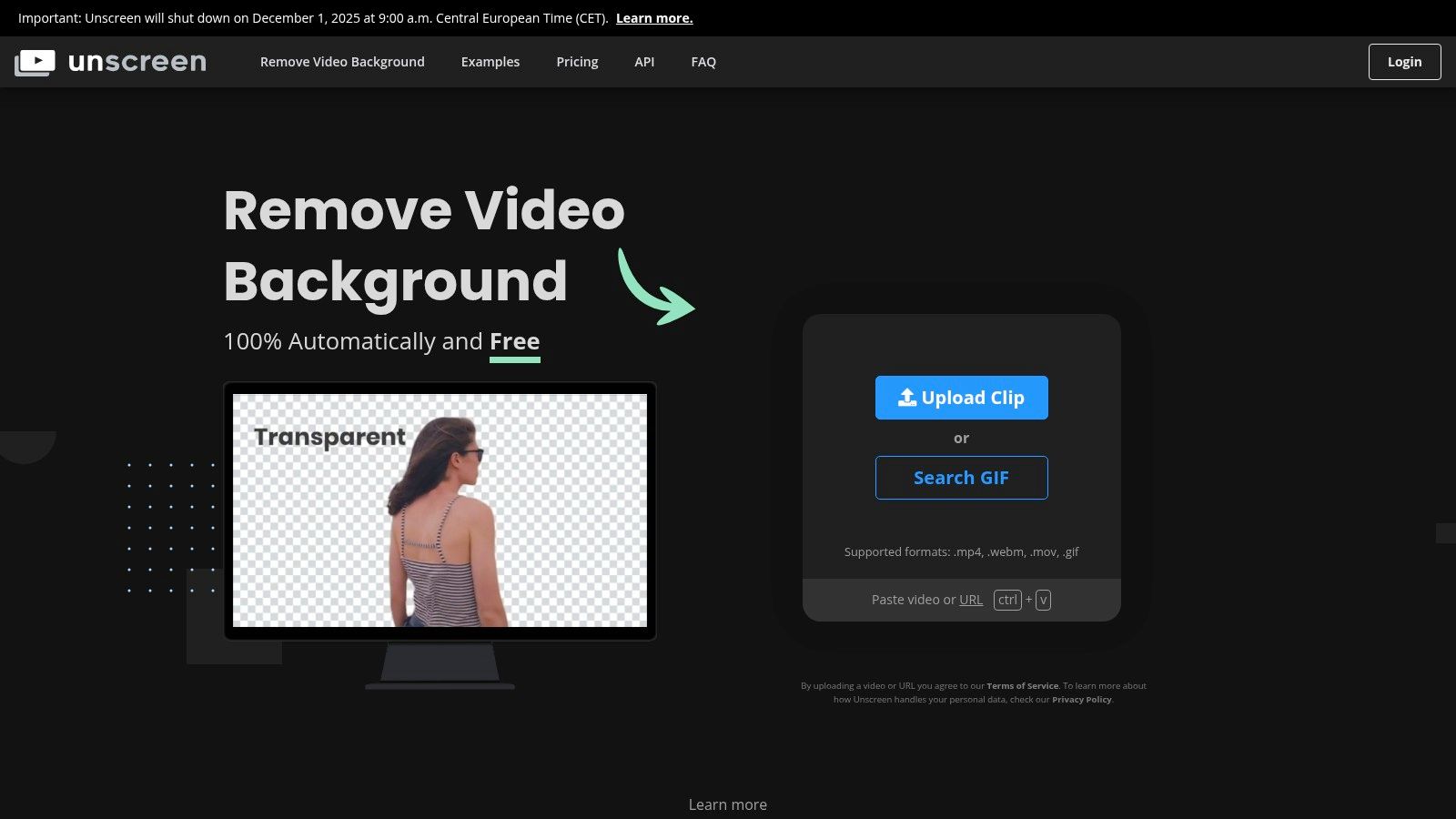Screen dimensions: 1456x819
Task: Open the Examples page
Action: click(490, 62)
